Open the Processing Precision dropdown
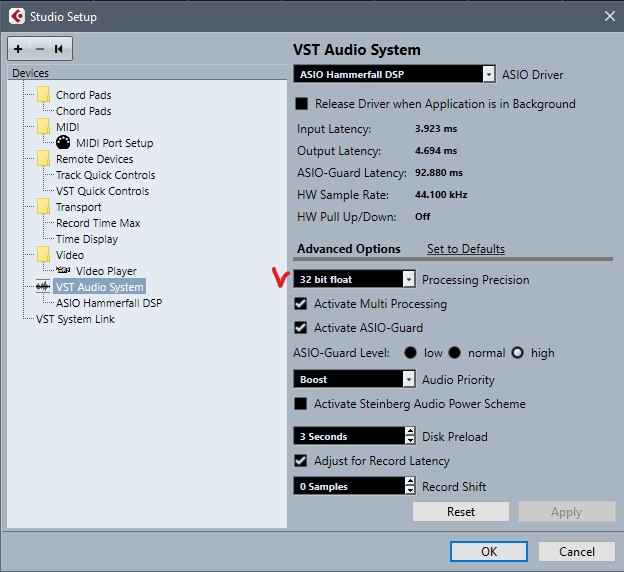Image resolution: width=624 pixels, height=572 pixels. click(x=409, y=279)
